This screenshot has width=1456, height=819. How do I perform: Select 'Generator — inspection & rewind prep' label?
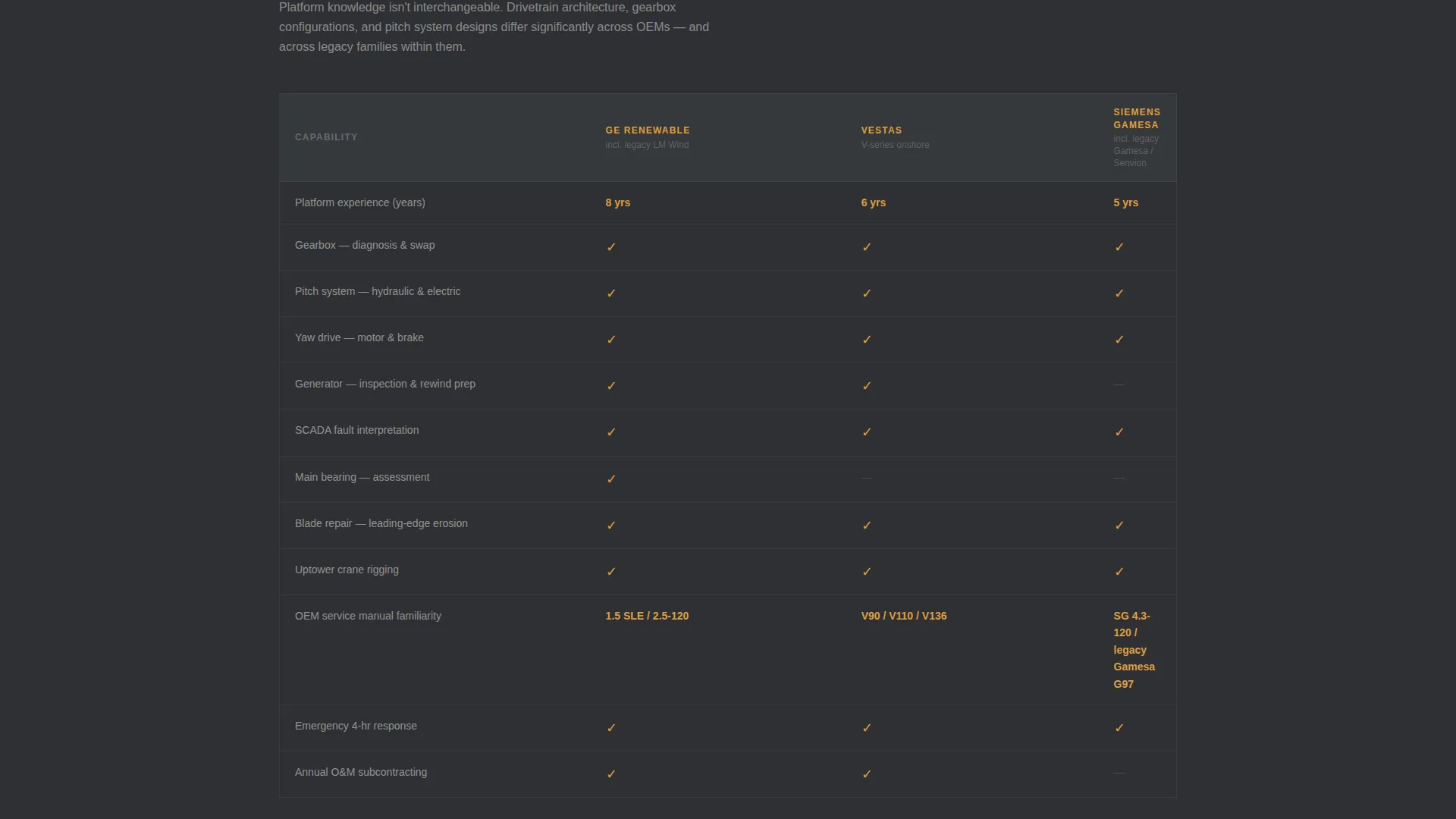pos(385,384)
